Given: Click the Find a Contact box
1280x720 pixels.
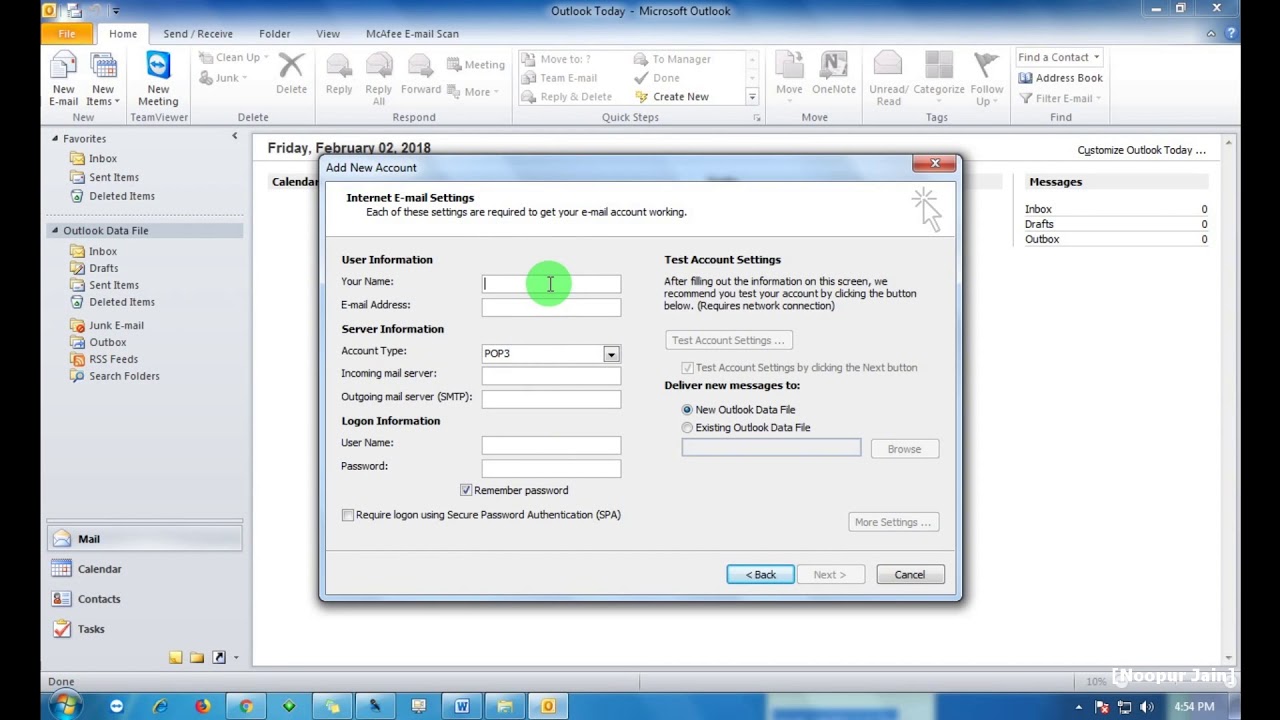Looking at the screenshot, I should pos(1059,57).
